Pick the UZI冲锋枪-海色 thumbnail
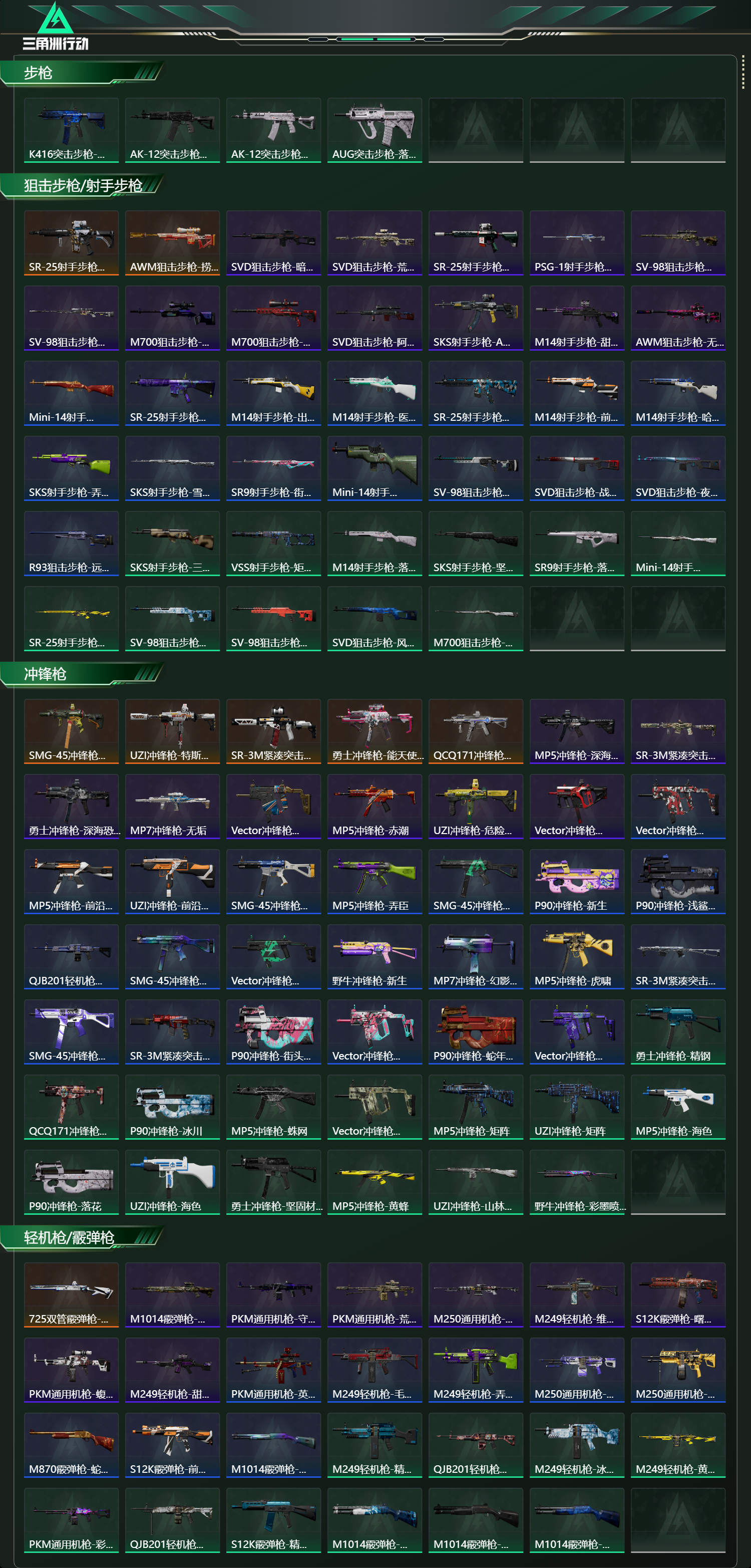This screenshot has width=751, height=1568. (172, 1182)
